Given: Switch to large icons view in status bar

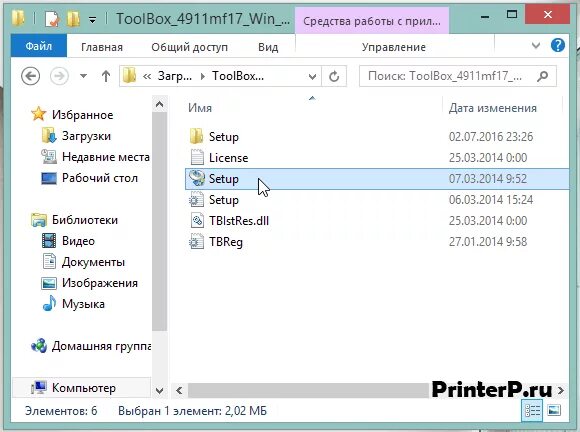Looking at the screenshot, I should tap(554, 410).
